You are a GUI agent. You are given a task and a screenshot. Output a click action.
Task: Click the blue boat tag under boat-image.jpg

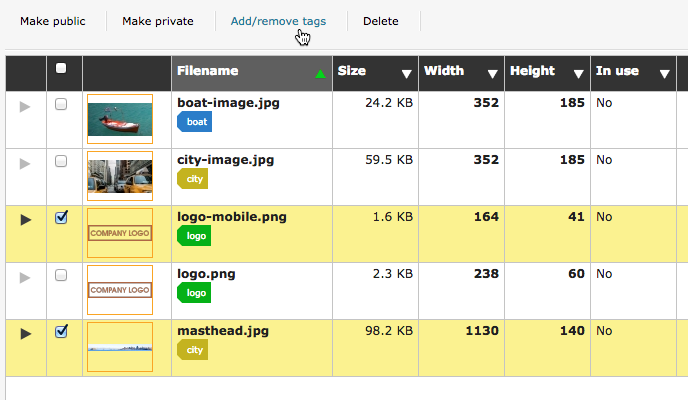tap(196, 121)
